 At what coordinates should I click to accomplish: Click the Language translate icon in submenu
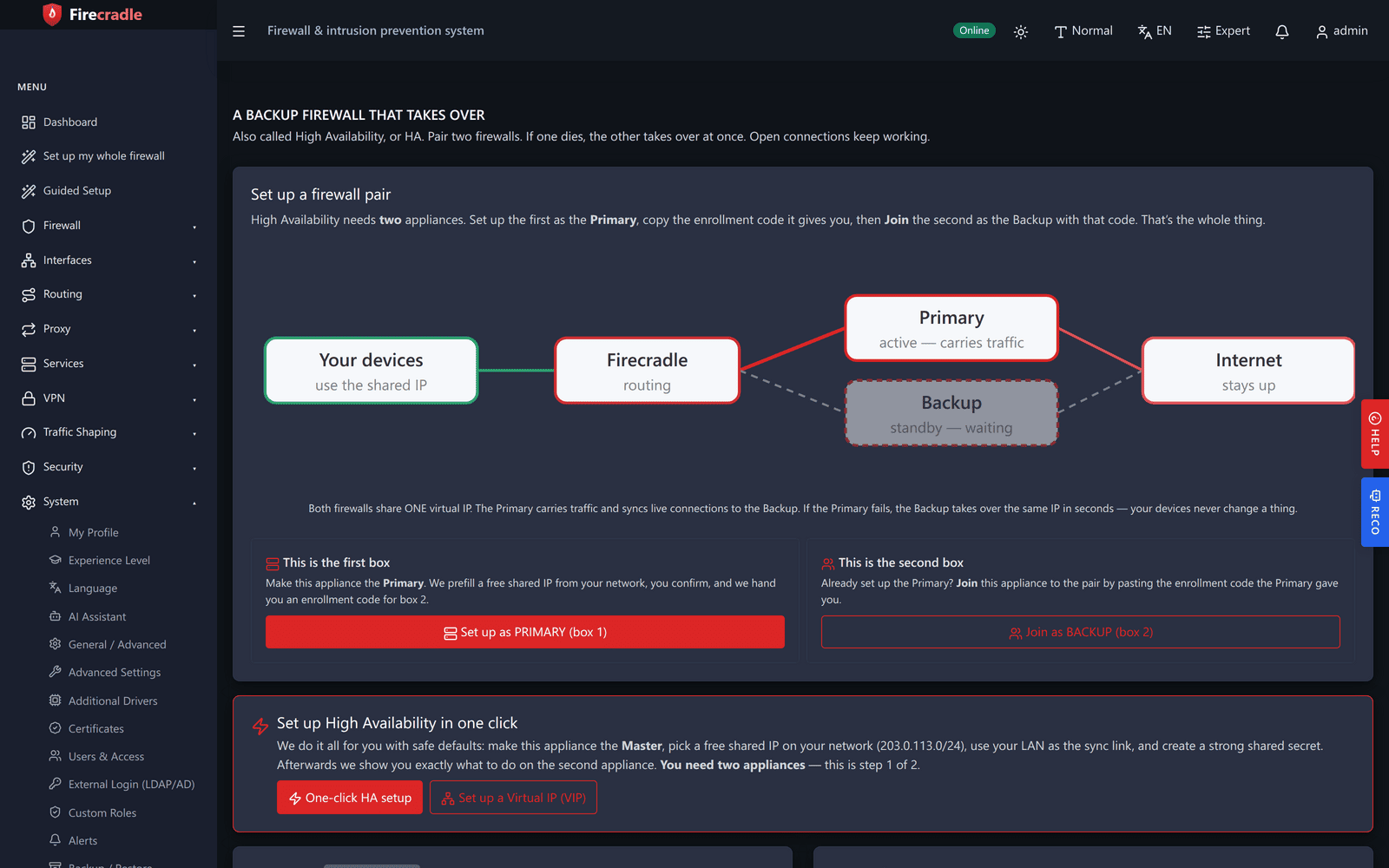coord(55,588)
